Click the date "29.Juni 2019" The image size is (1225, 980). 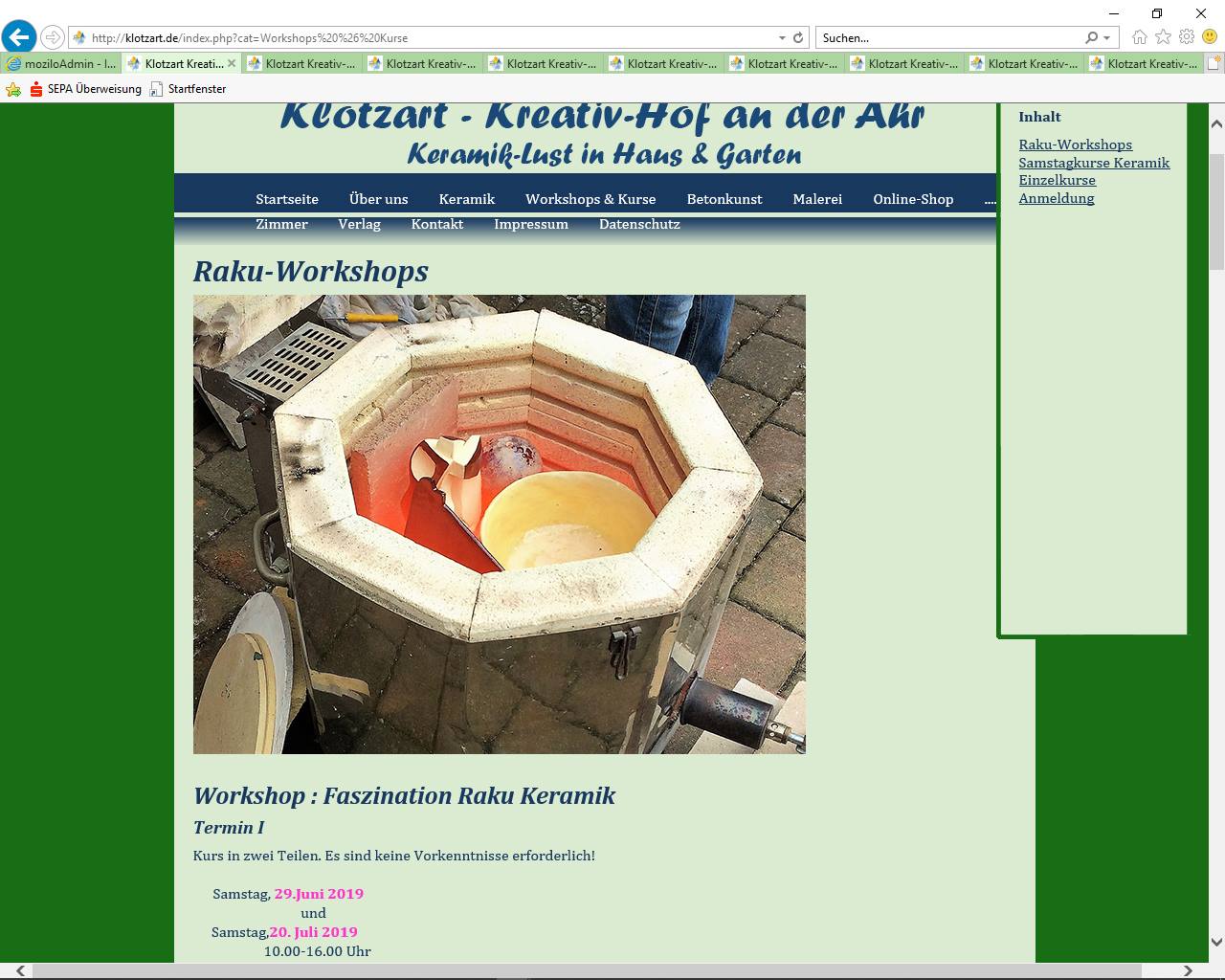pos(319,894)
